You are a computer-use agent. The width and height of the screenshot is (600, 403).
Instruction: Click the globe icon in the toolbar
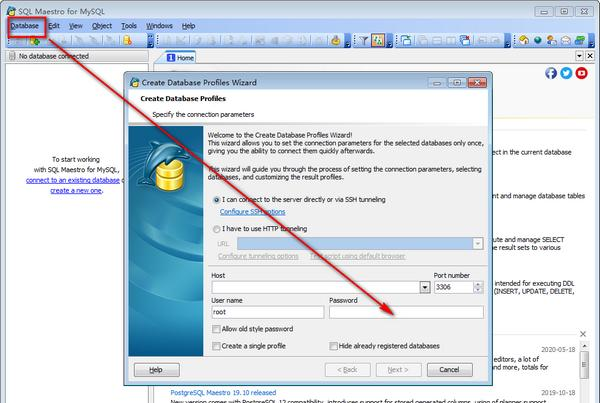point(538,41)
